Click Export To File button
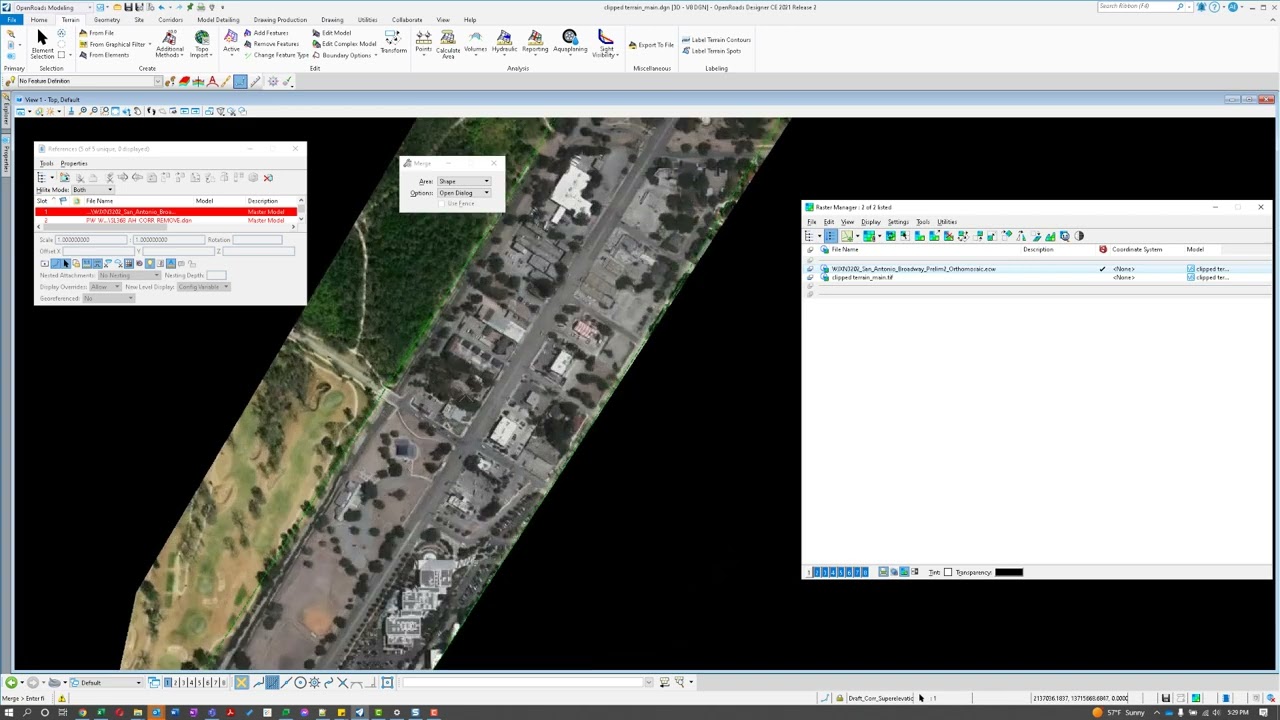 pos(651,45)
